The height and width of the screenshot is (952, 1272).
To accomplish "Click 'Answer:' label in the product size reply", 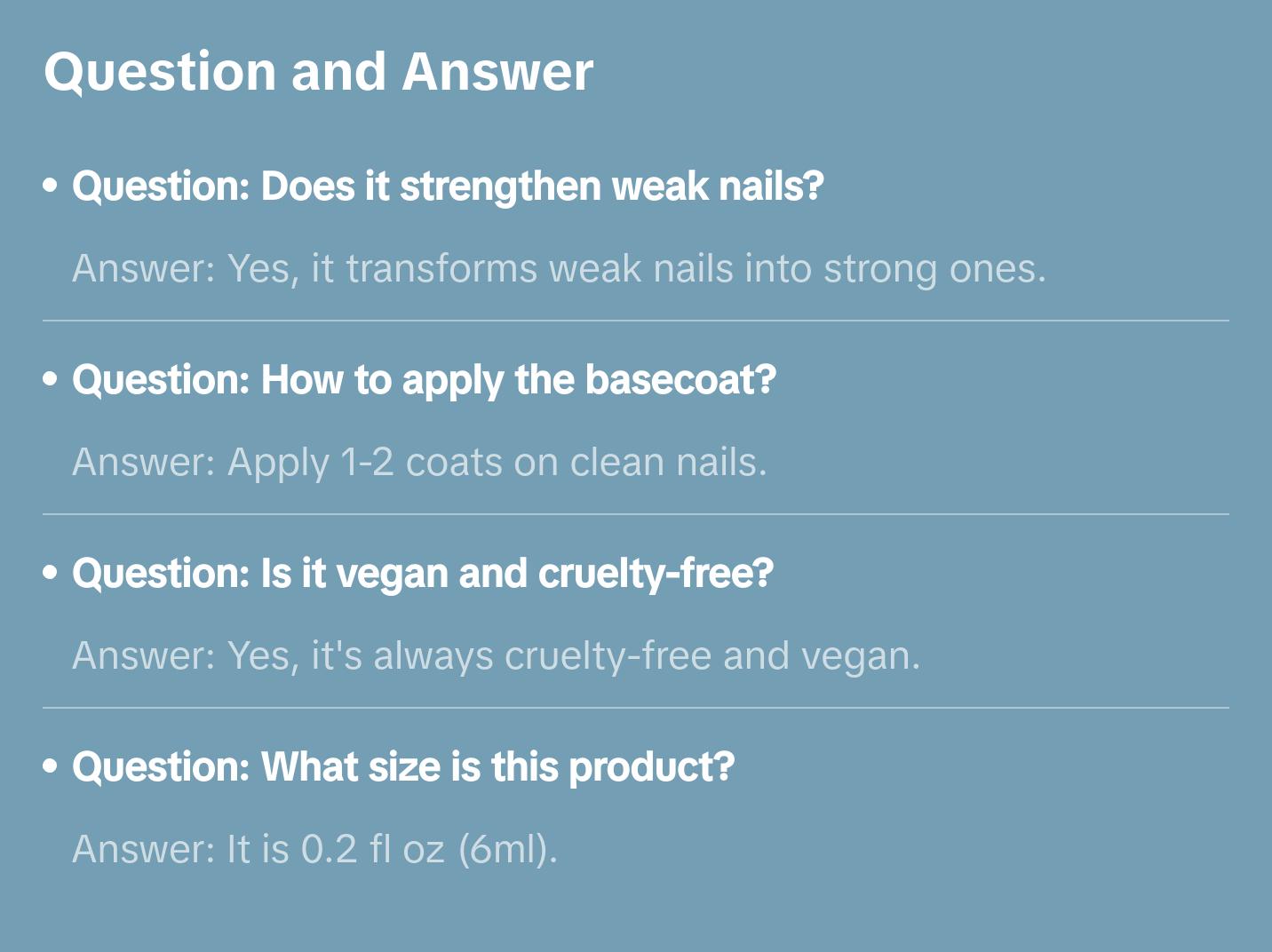I will pyautogui.click(x=143, y=850).
